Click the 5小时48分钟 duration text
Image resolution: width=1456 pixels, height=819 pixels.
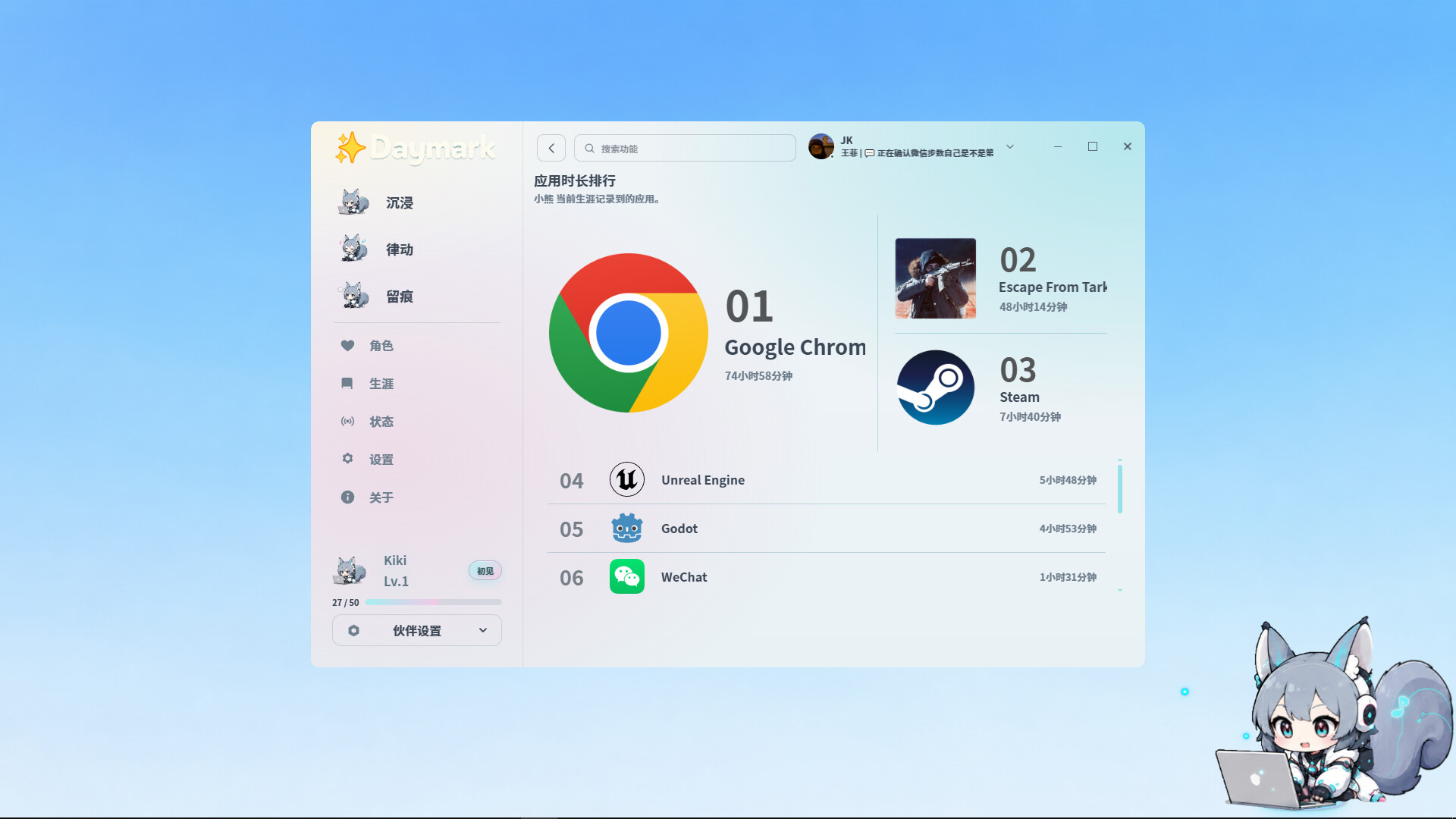pyautogui.click(x=1068, y=480)
